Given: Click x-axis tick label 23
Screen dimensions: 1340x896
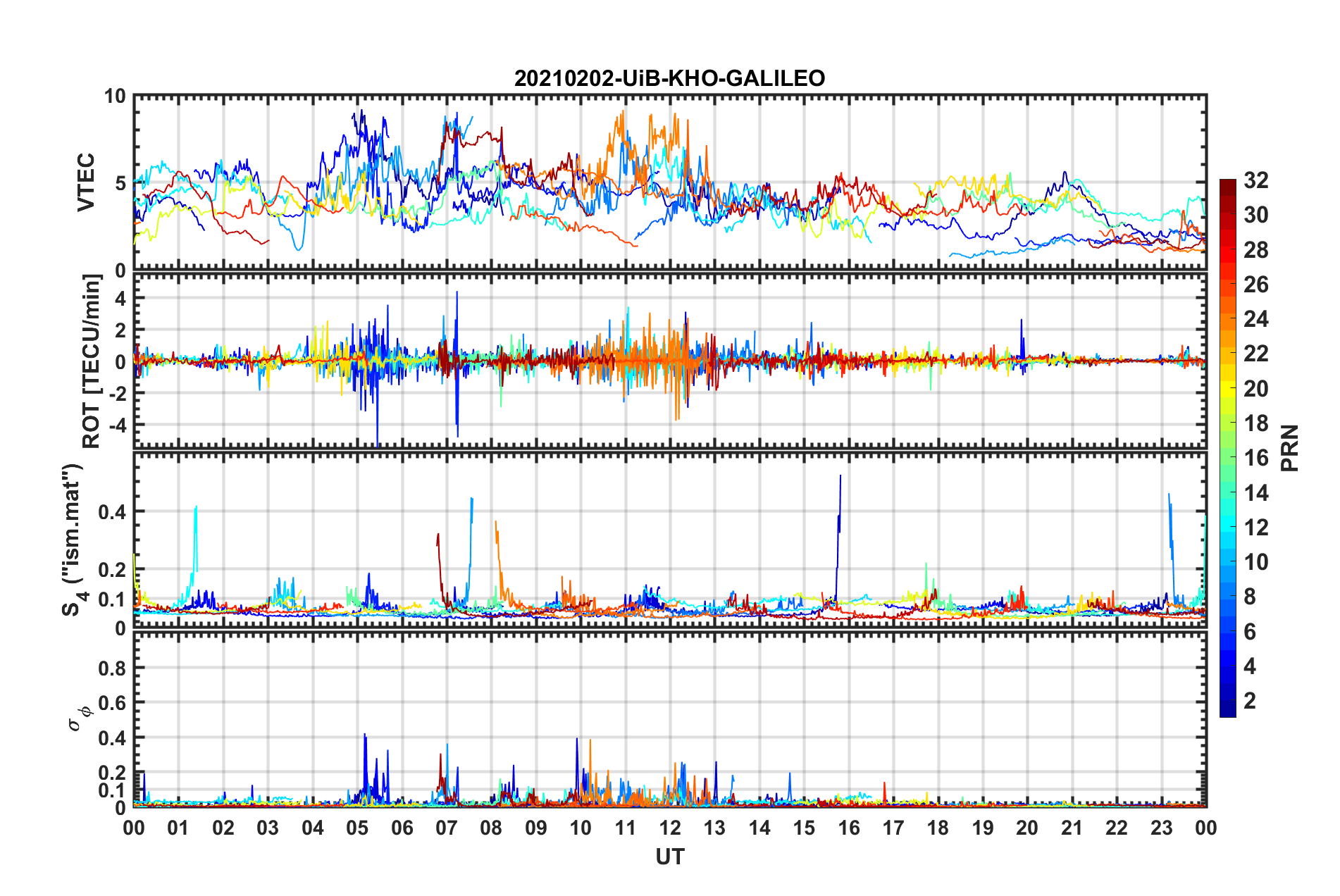Looking at the screenshot, I should pos(1161,828).
